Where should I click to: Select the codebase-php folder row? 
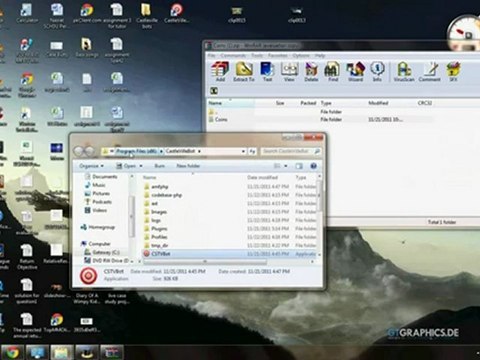(229, 195)
